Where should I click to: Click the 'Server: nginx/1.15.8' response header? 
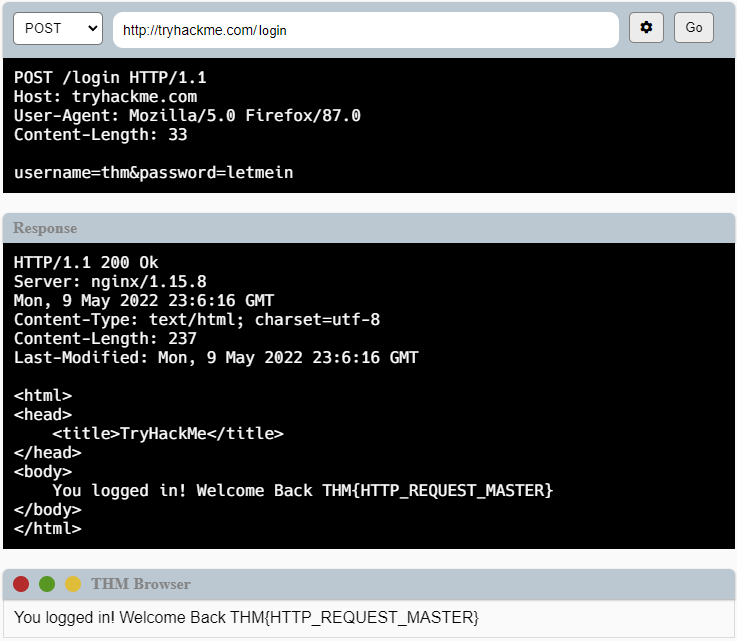coord(110,282)
